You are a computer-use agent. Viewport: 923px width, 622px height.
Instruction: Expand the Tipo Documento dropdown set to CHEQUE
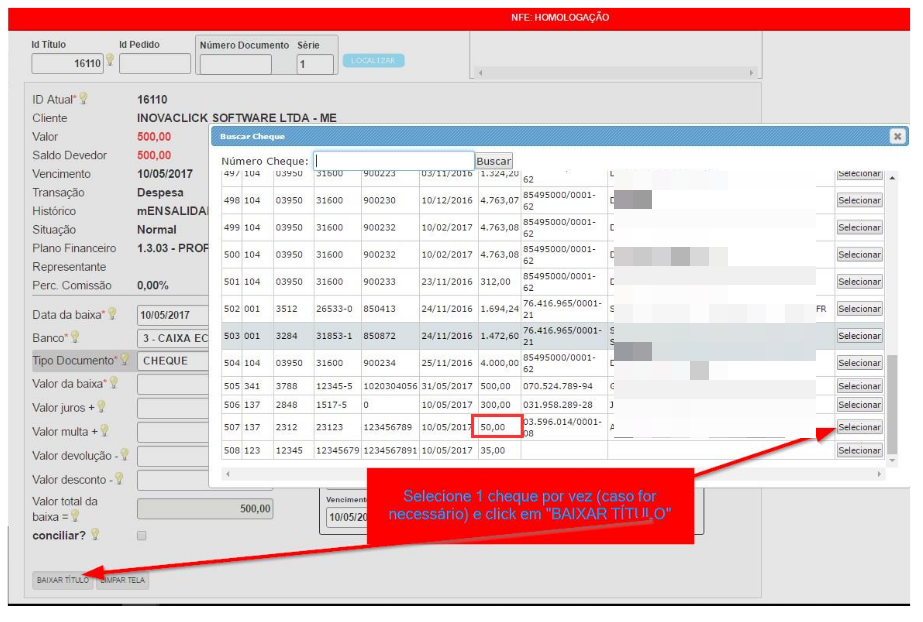click(x=175, y=360)
